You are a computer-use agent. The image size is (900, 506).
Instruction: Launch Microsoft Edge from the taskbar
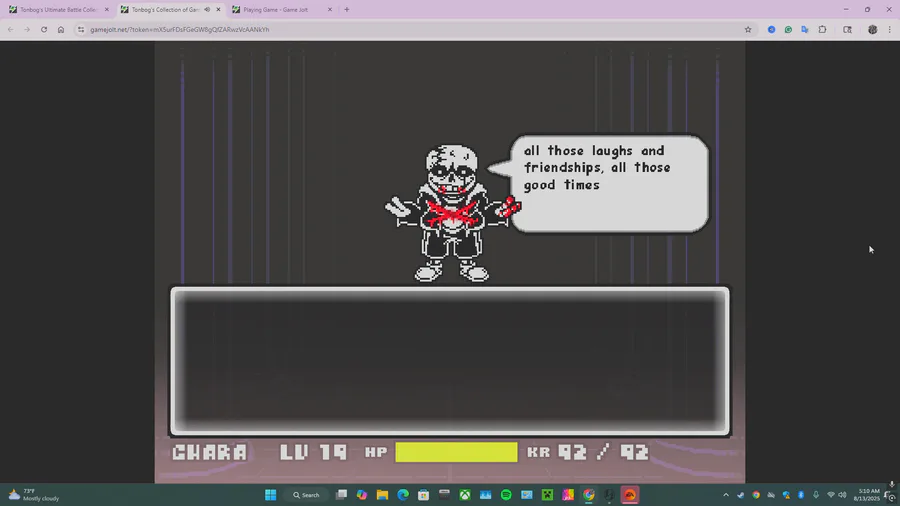pyautogui.click(x=403, y=495)
